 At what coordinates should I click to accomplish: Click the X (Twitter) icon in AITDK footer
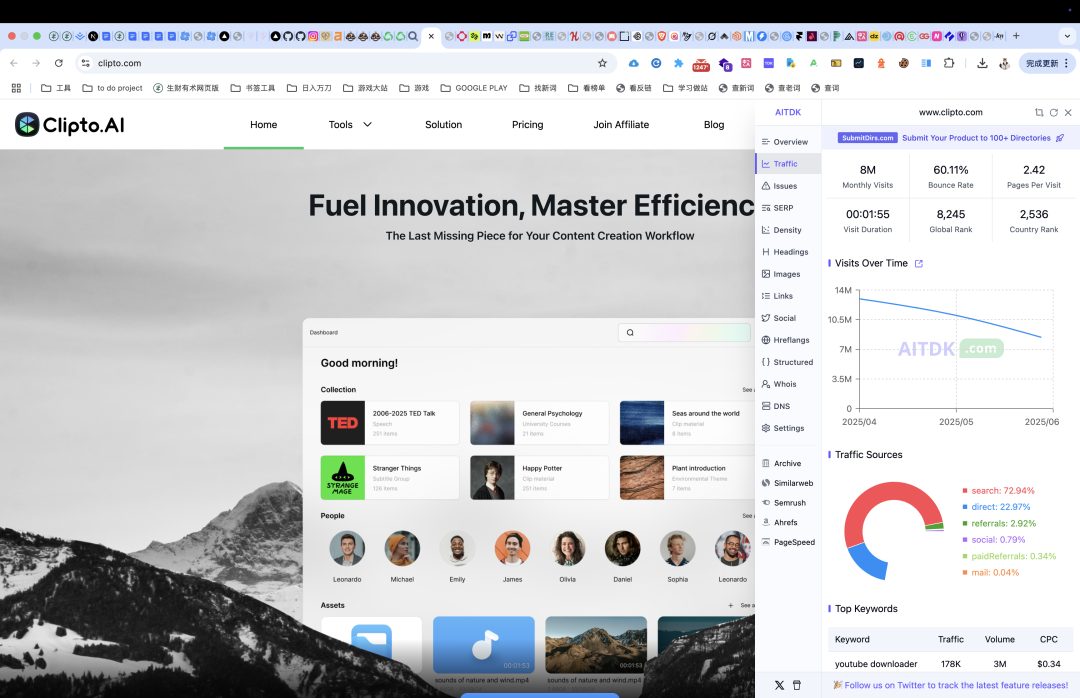(x=779, y=686)
